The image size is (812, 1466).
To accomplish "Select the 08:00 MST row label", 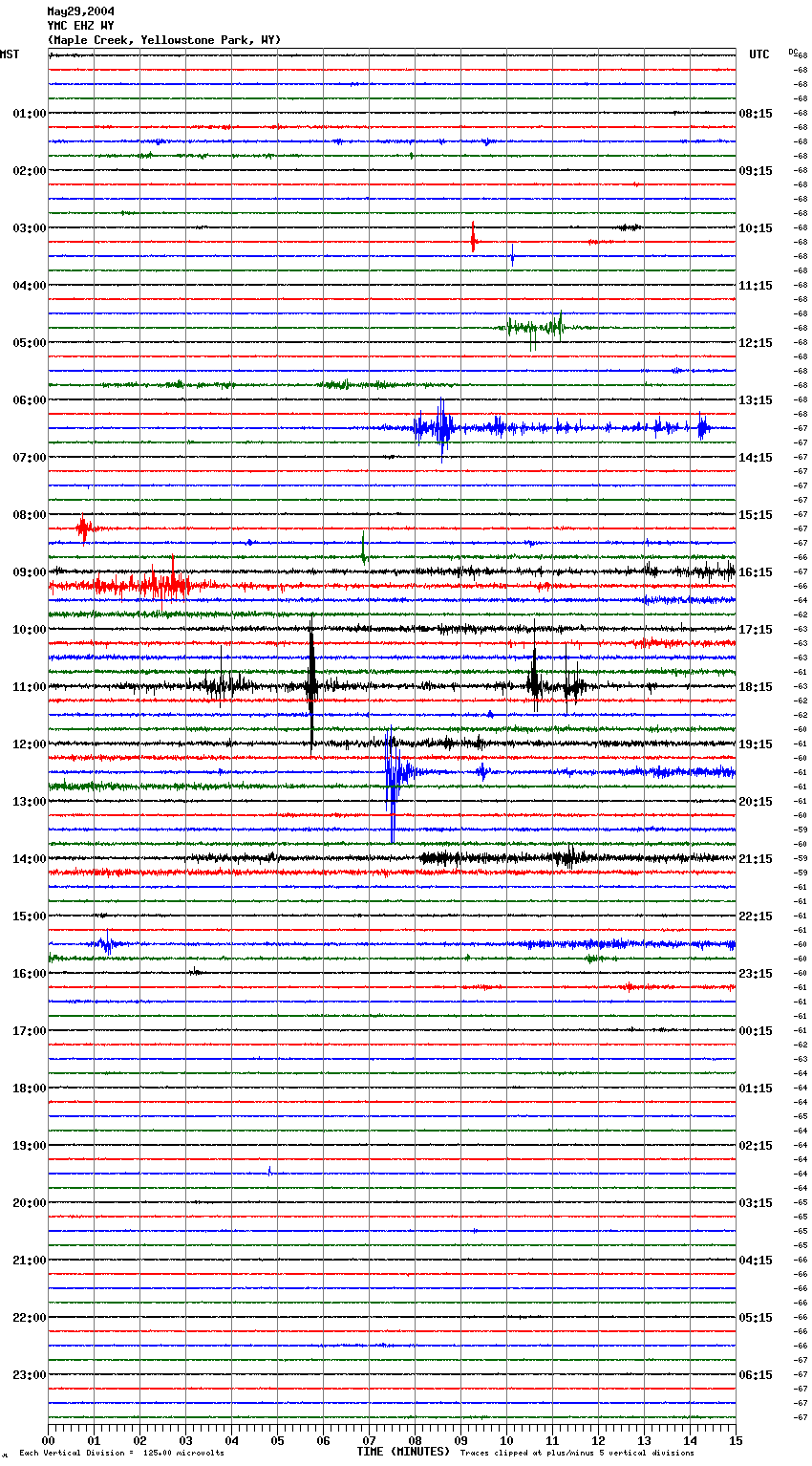I will point(30,515).
